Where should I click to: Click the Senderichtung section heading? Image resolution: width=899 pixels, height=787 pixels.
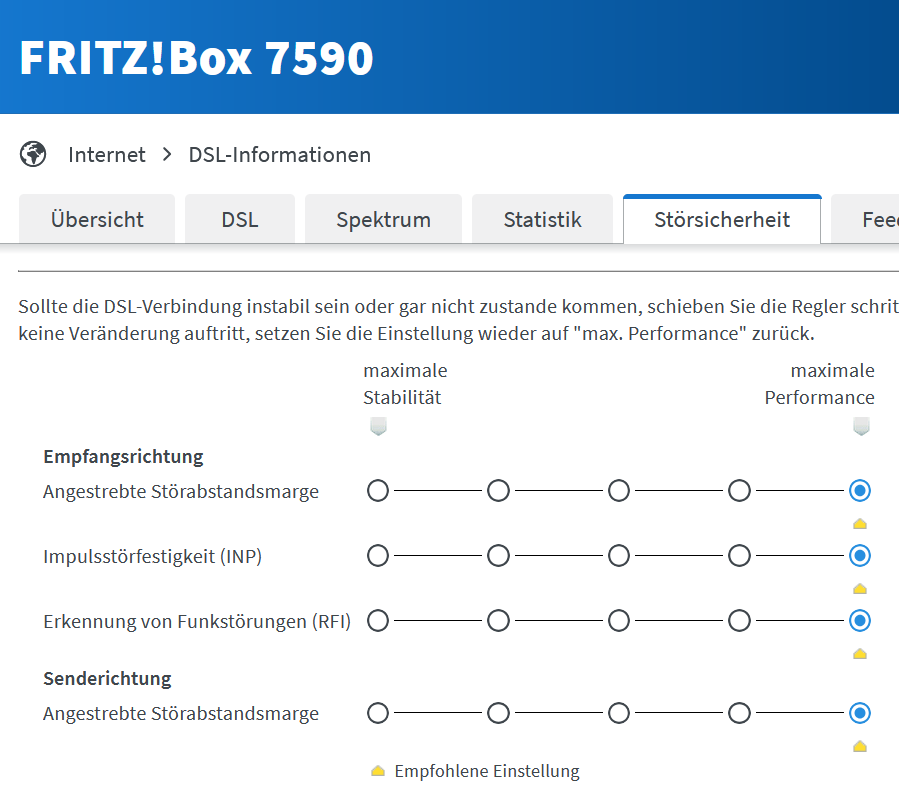tap(107, 679)
